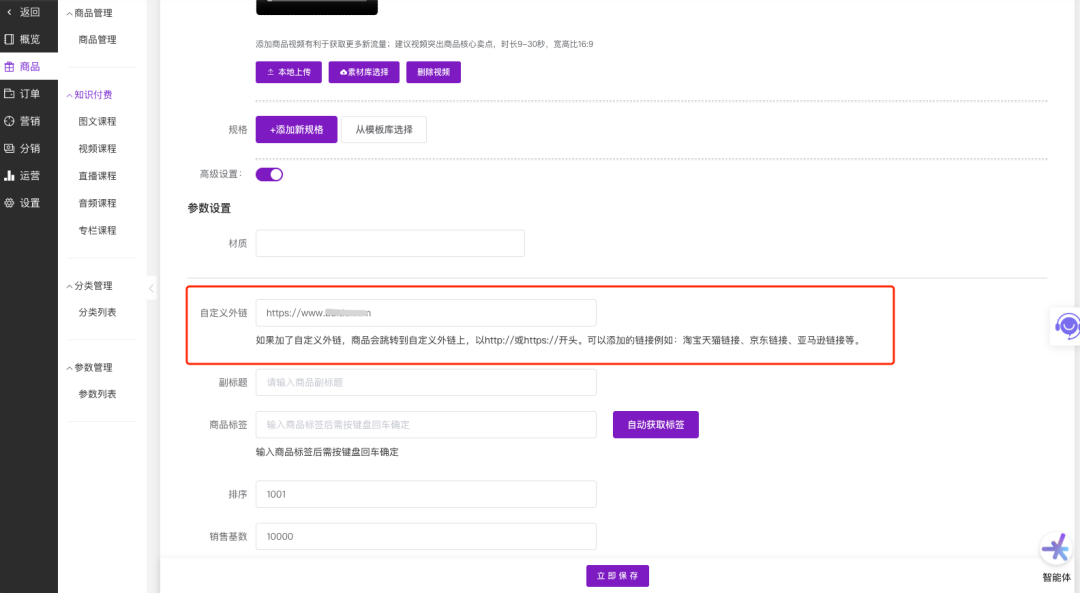Open the 商品管理 submenu item
Screen dimensions: 1080x593
pyautogui.click(x=97, y=40)
